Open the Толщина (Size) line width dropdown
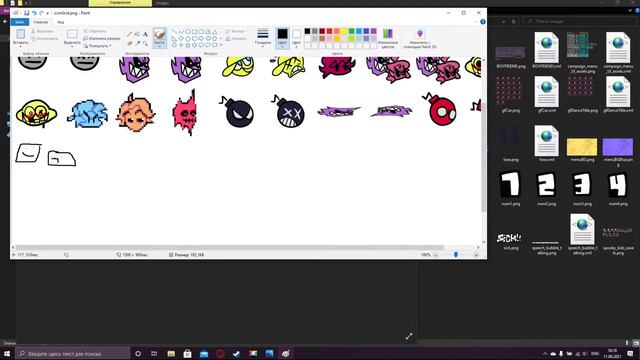The image size is (640, 360). 263,37
